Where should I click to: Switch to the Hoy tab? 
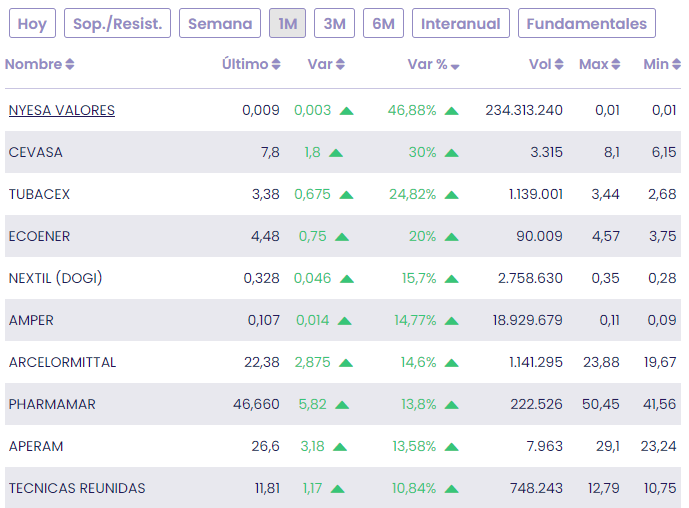click(x=32, y=24)
